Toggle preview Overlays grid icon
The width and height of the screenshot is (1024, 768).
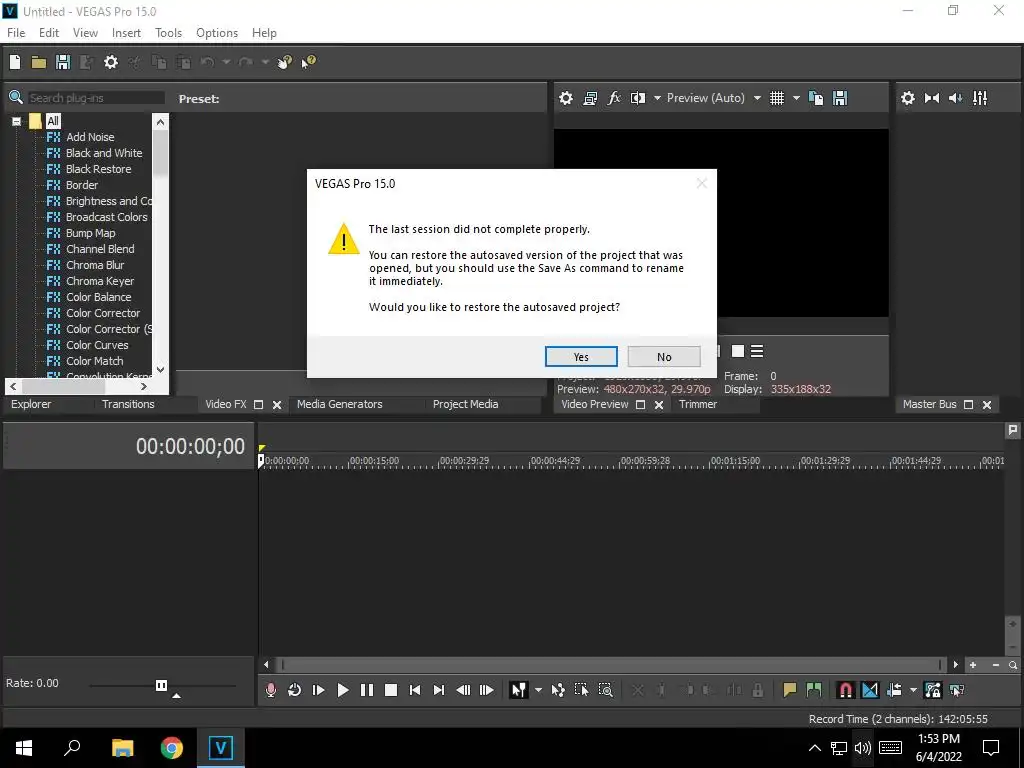(776, 98)
